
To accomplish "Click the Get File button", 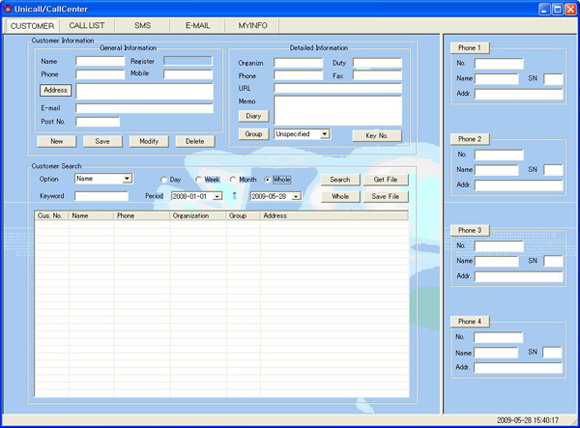I will pyautogui.click(x=385, y=180).
